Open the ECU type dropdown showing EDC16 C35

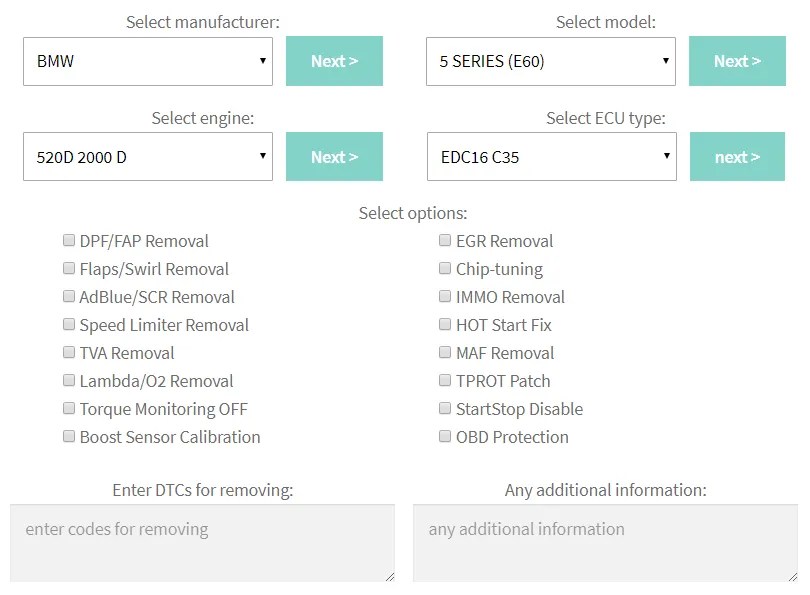(552, 156)
